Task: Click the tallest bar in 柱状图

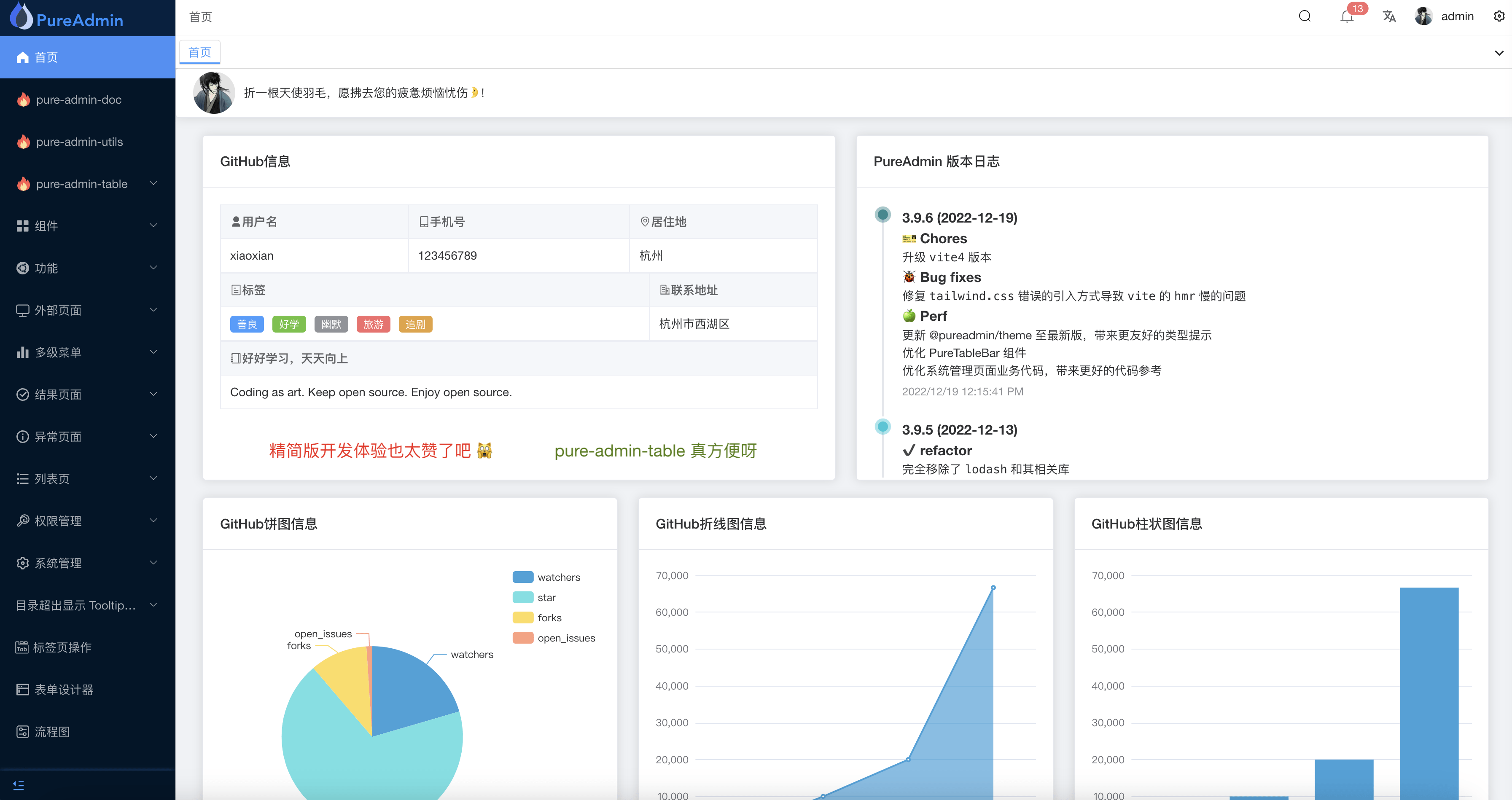Action: click(1429, 693)
